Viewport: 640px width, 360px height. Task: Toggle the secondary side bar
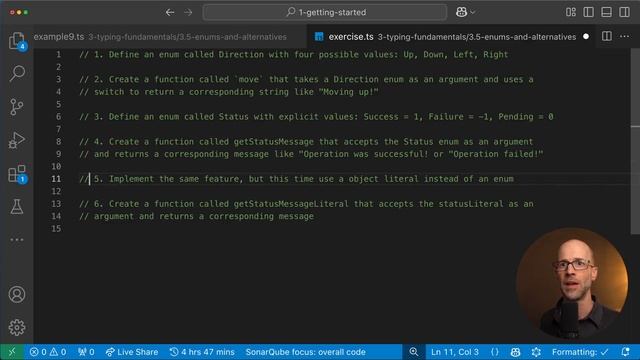click(624, 12)
